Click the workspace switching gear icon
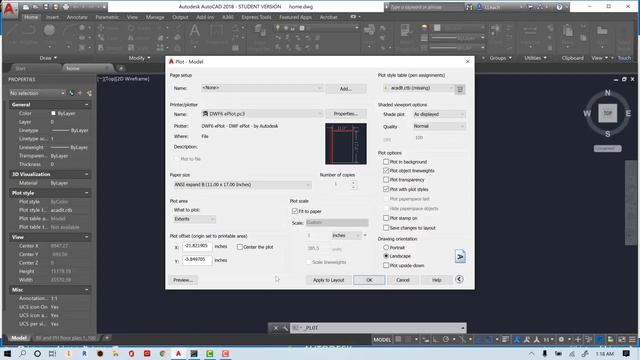This screenshot has width=640, height=360. pyautogui.click(x=561, y=340)
